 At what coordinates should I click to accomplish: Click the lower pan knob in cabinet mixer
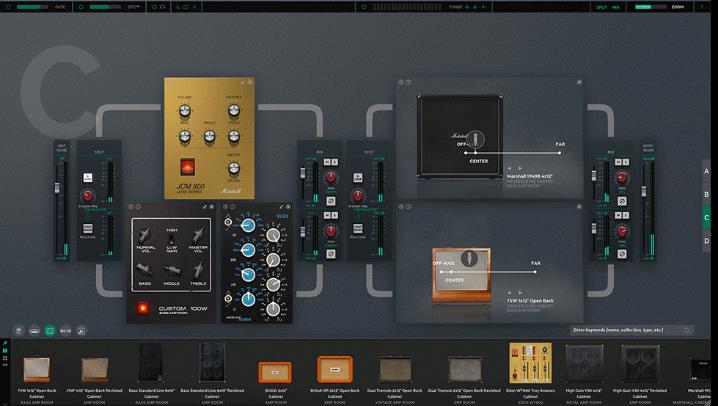(x=622, y=231)
